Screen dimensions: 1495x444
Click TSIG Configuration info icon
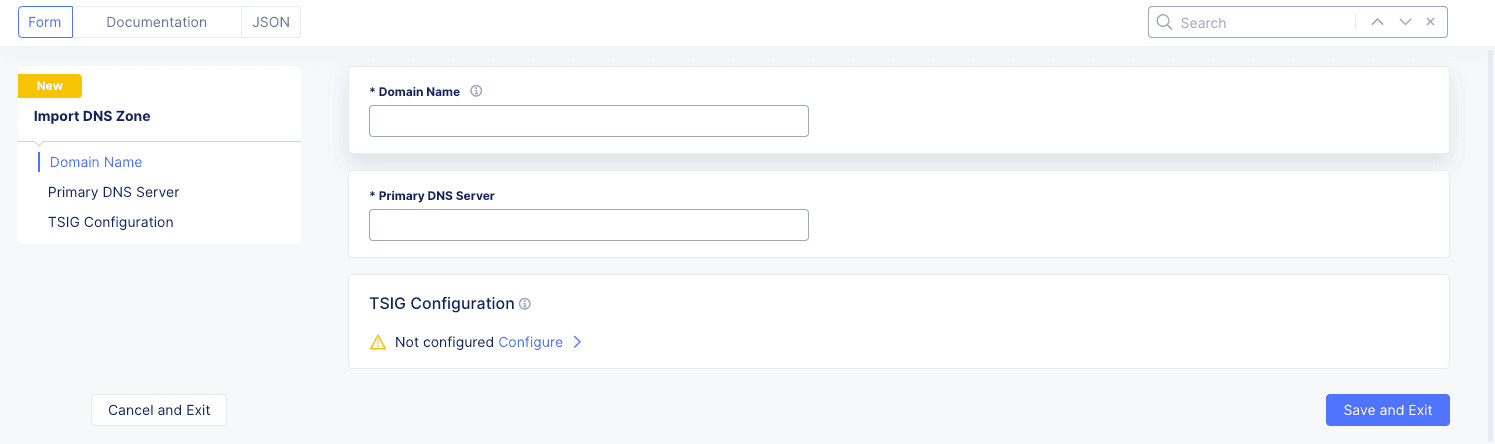525,304
